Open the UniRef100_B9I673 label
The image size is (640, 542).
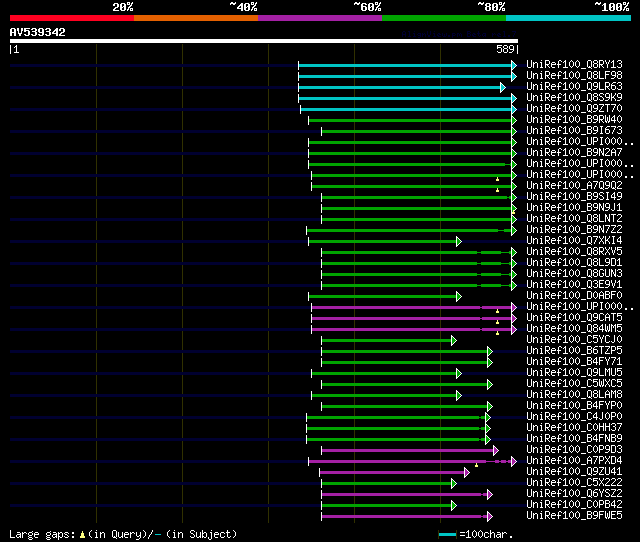(574, 131)
